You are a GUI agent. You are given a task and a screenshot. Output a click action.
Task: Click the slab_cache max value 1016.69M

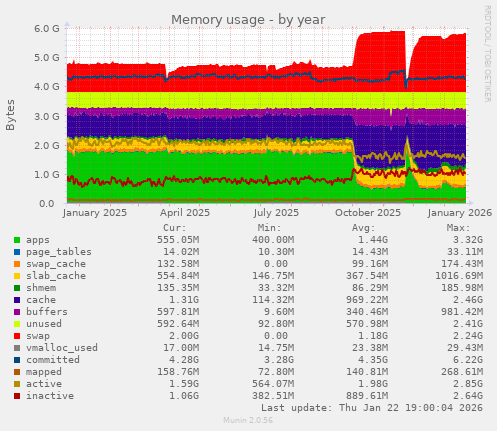pos(459,276)
